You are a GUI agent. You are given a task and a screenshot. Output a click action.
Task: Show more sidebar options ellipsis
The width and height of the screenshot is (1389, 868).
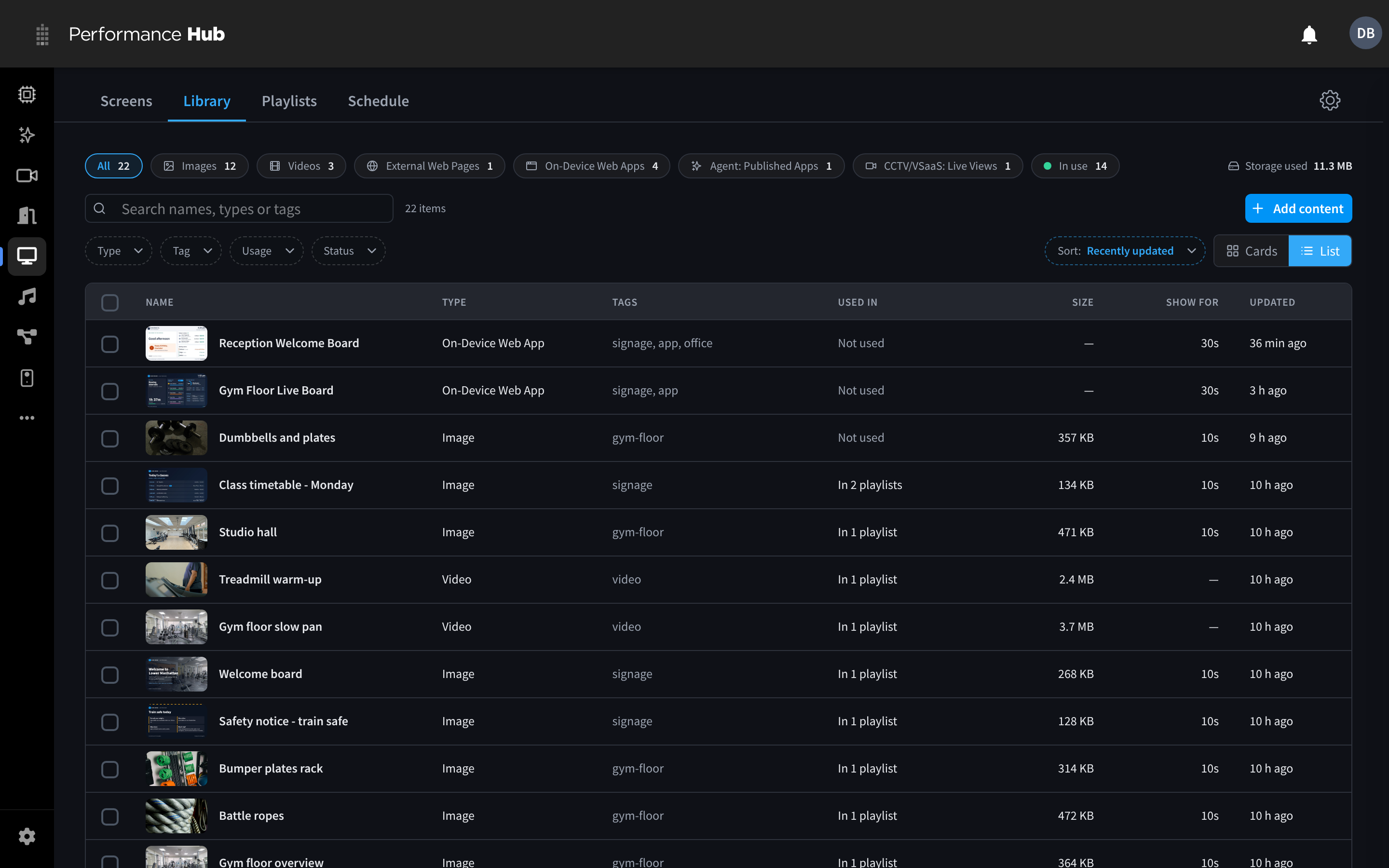pos(27,418)
